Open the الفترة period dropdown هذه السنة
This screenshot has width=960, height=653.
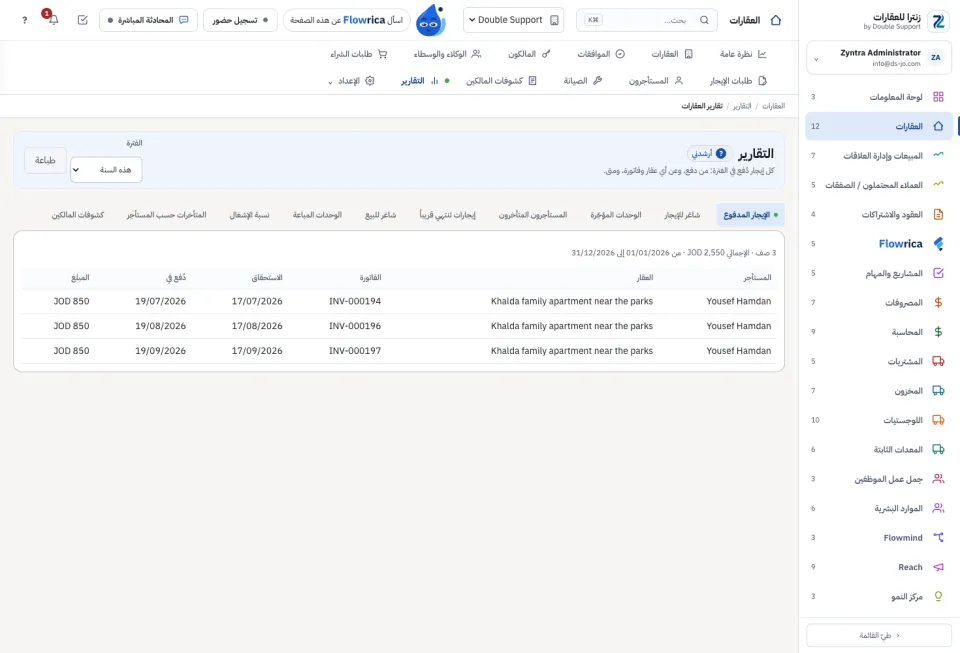pos(106,170)
